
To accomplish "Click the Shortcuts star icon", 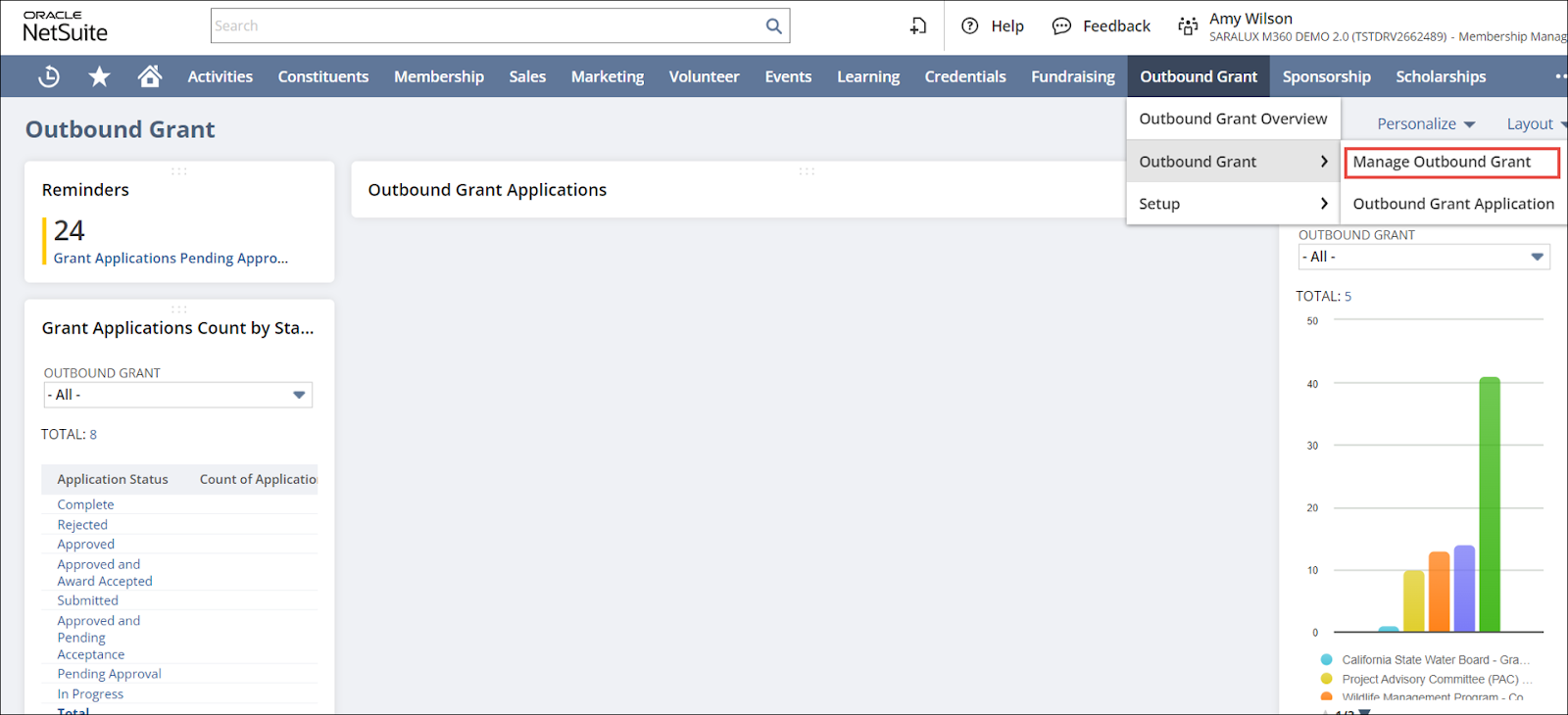I will 99,76.
